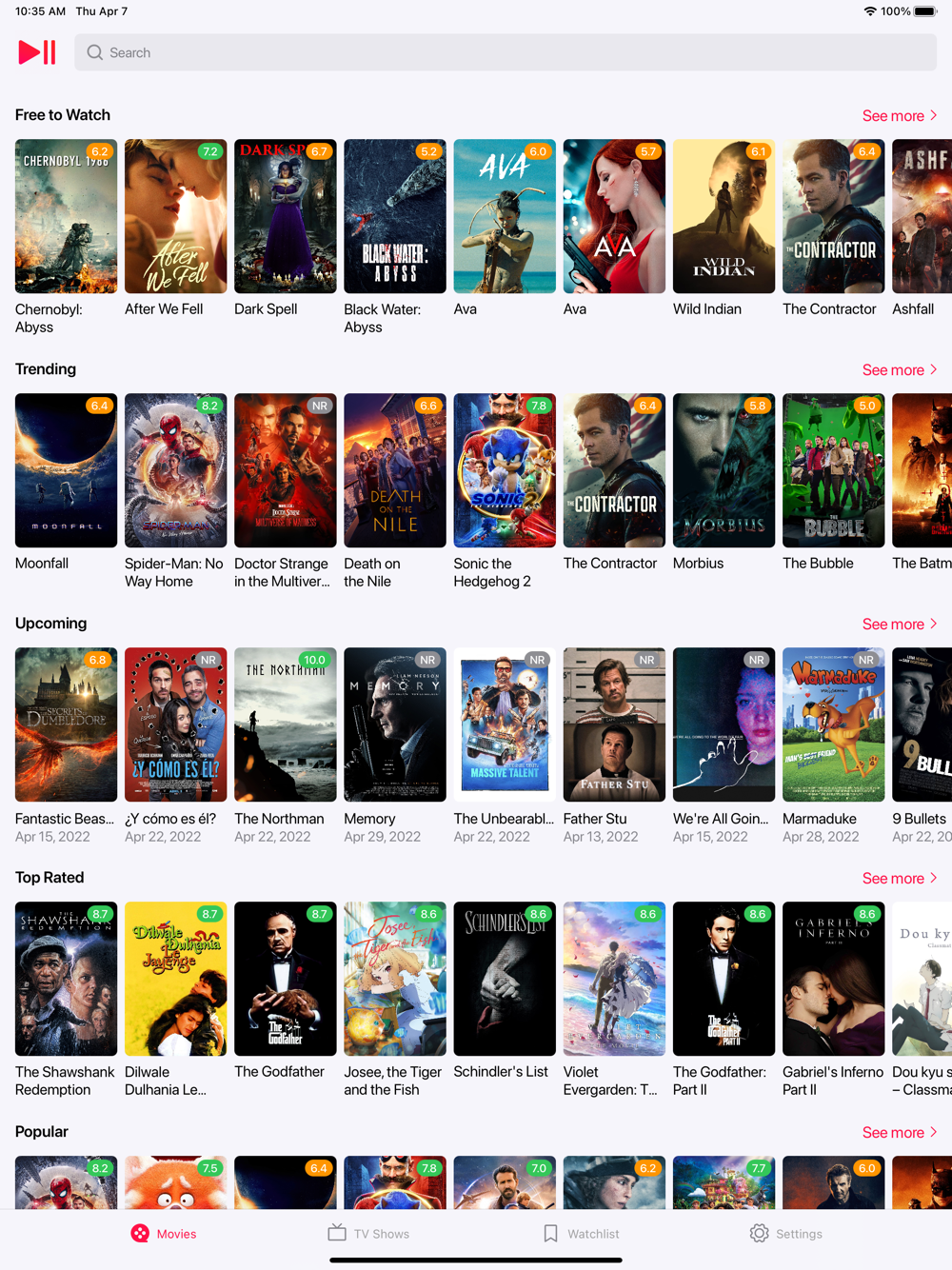
Task: Select the Movies tab icon
Action: [140, 1233]
